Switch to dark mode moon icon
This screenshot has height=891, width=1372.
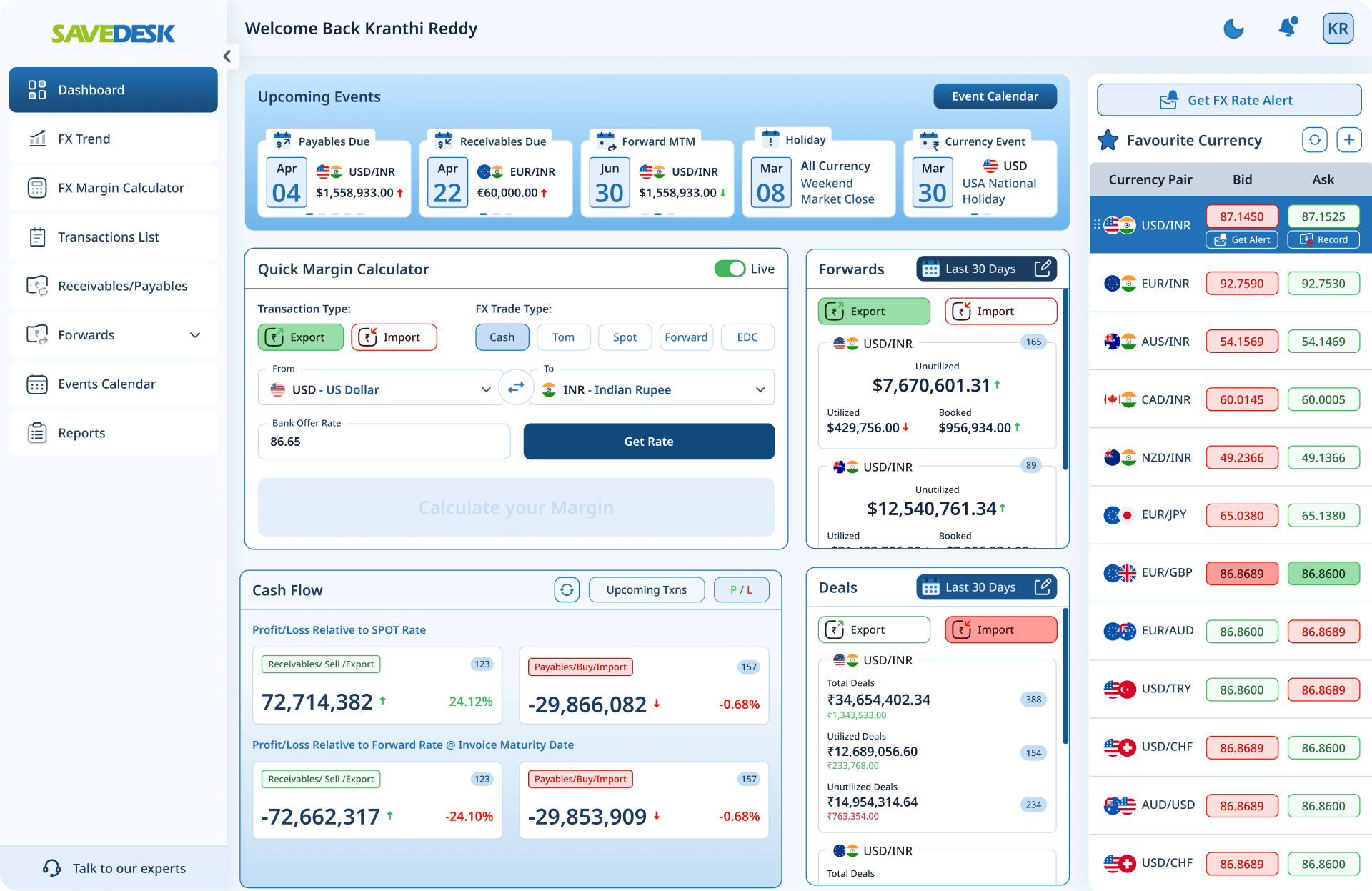point(1233,29)
